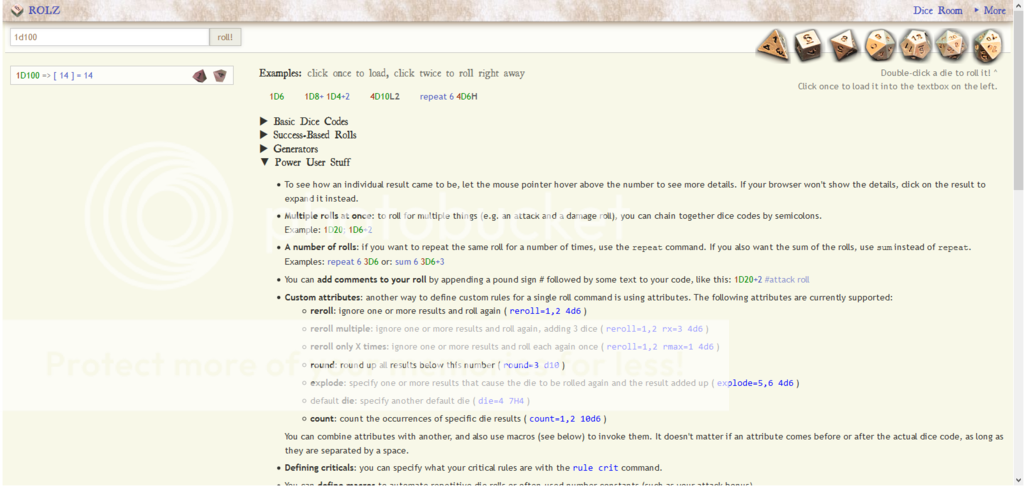Viewport: 1024px width, 486px height.
Task: Pick the ten-sided d10 die icon
Action: (x=880, y=44)
